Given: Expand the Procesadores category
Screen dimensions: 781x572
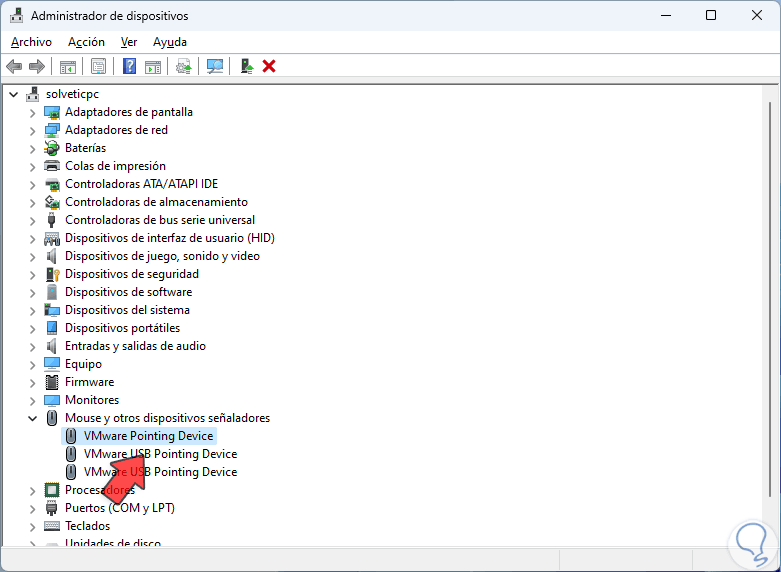Looking at the screenshot, I should pos(32,491).
